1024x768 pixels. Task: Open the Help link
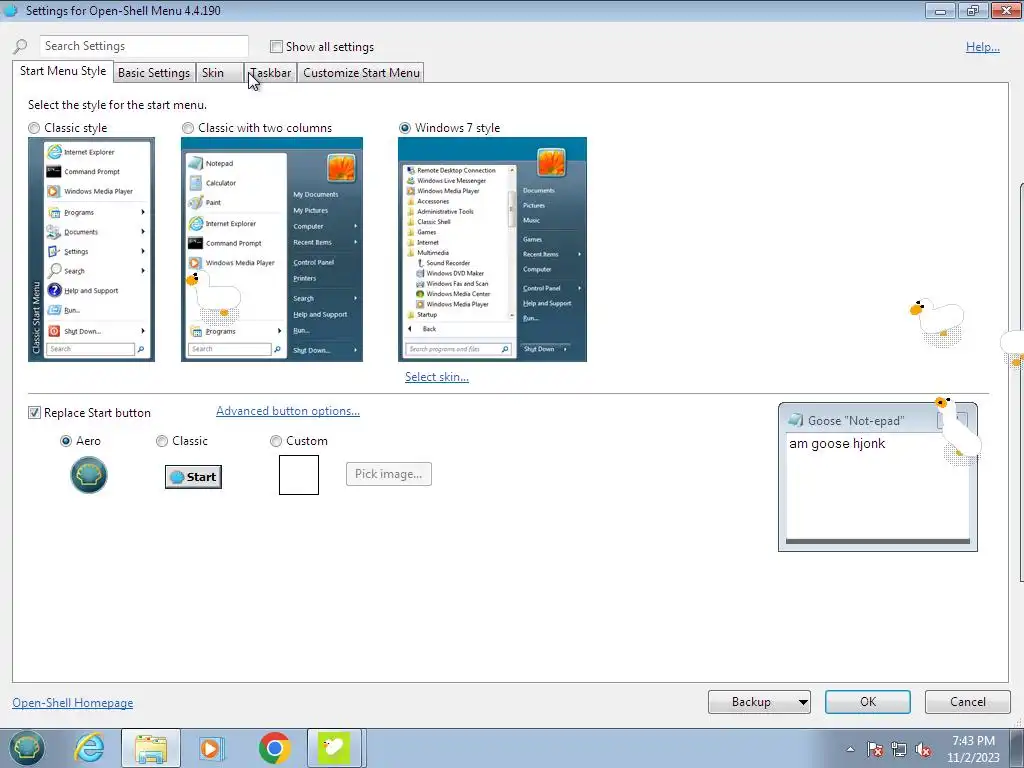[982, 47]
